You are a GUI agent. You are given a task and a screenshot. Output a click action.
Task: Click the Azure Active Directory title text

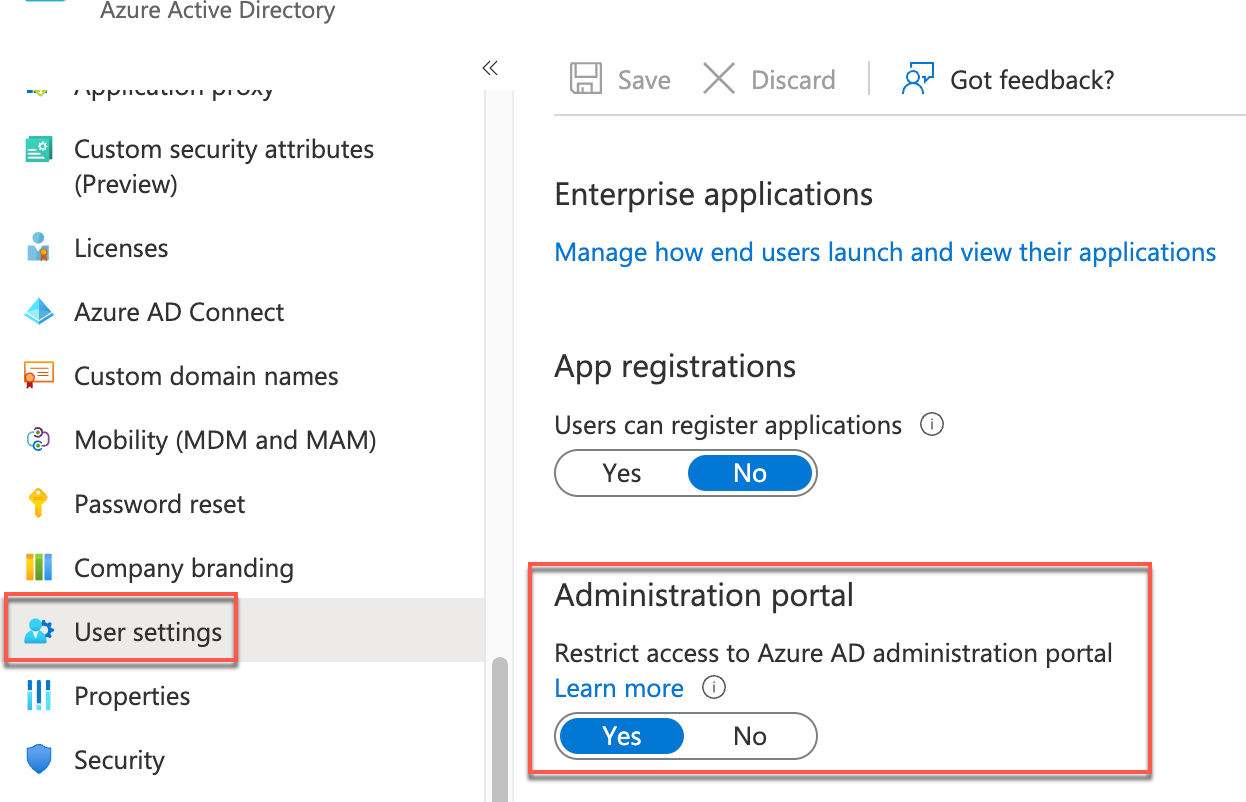[218, 11]
